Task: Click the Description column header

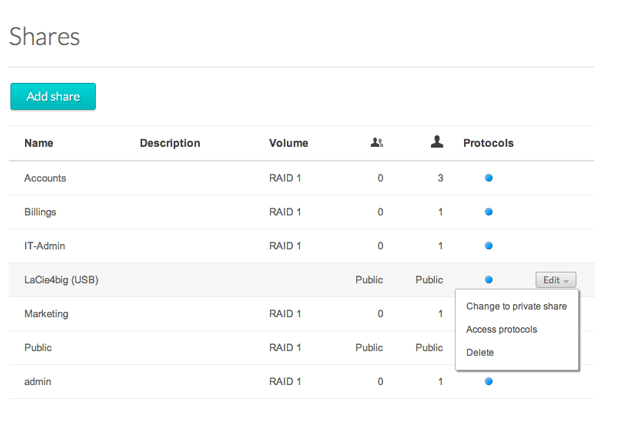Action: (170, 143)
